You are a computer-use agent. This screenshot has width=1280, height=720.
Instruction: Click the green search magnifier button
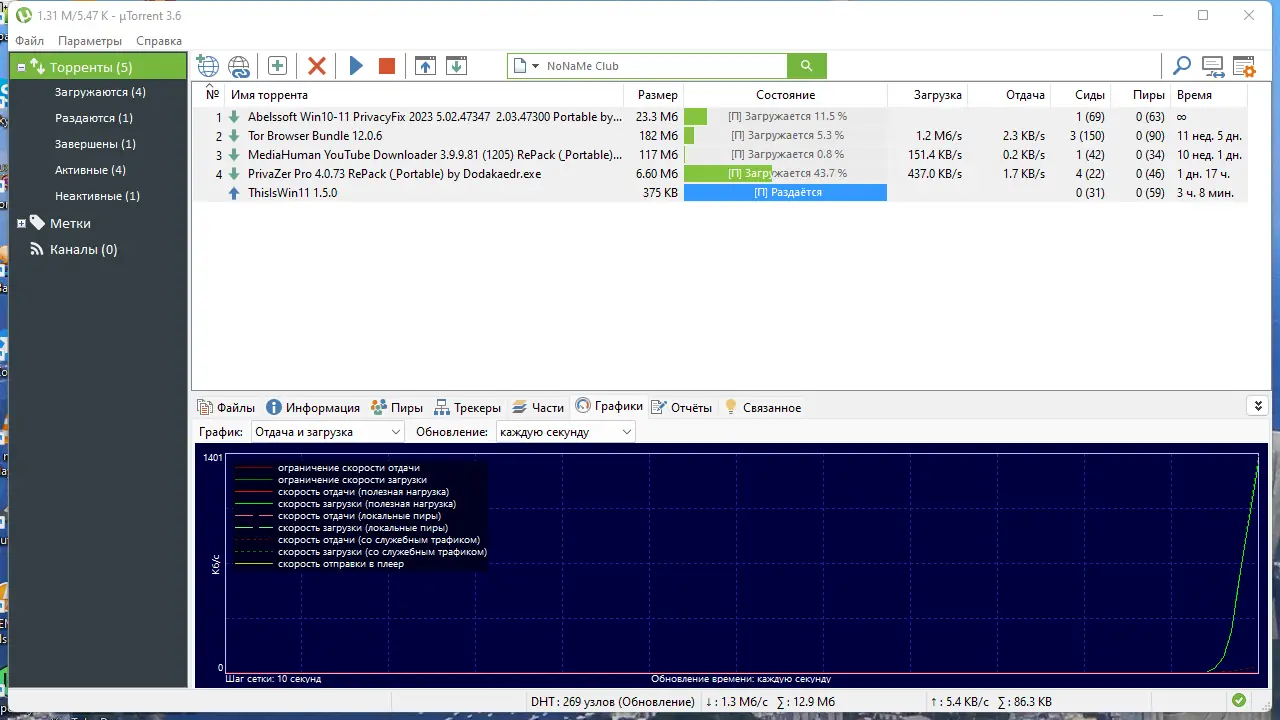click(806, 66)
